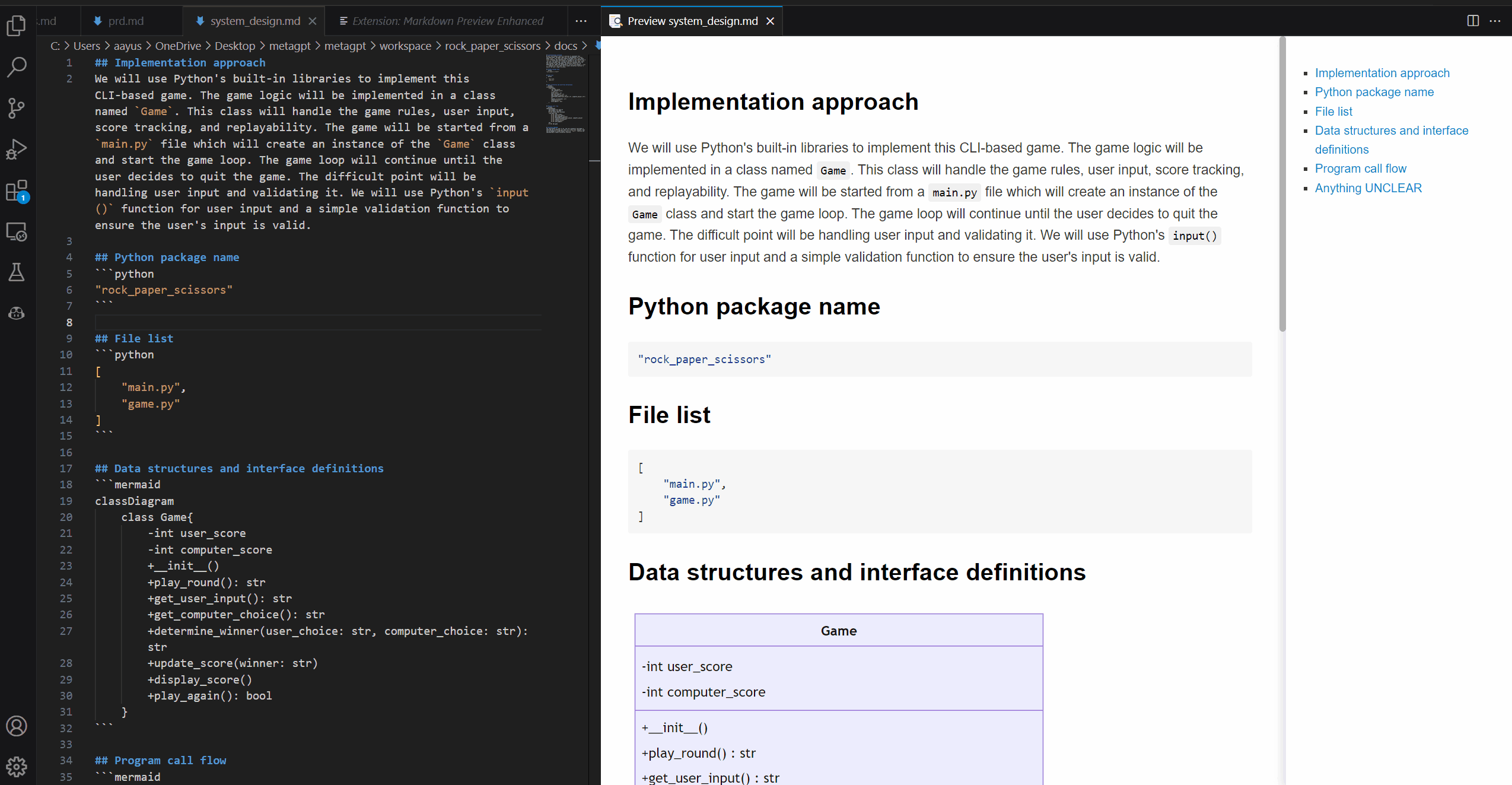Open the Manage gear menu
Image resolution: width=1512 pixels, height=785 pixels.
coord(17,767)
